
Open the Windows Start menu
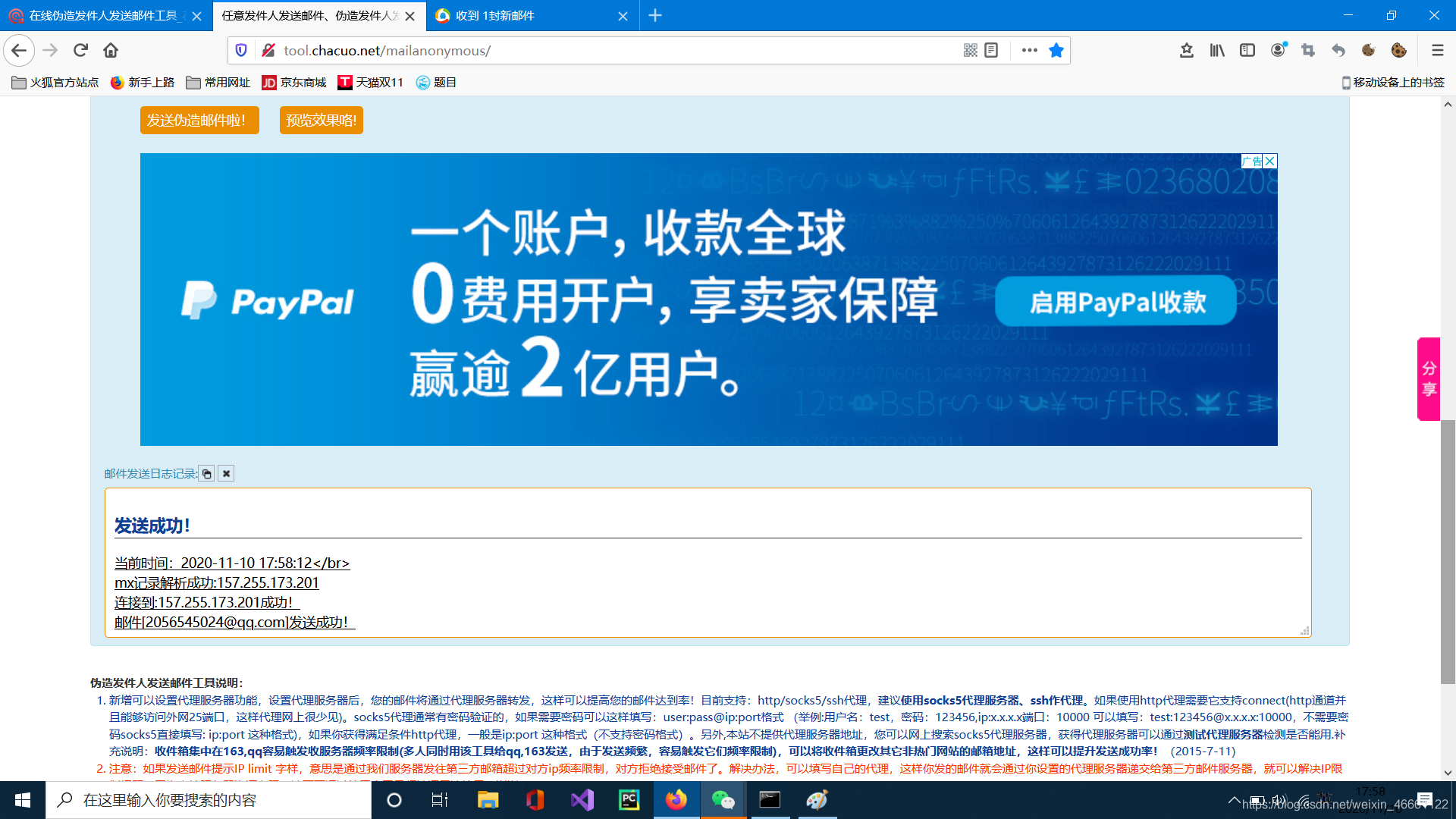(x=23, y=800)
